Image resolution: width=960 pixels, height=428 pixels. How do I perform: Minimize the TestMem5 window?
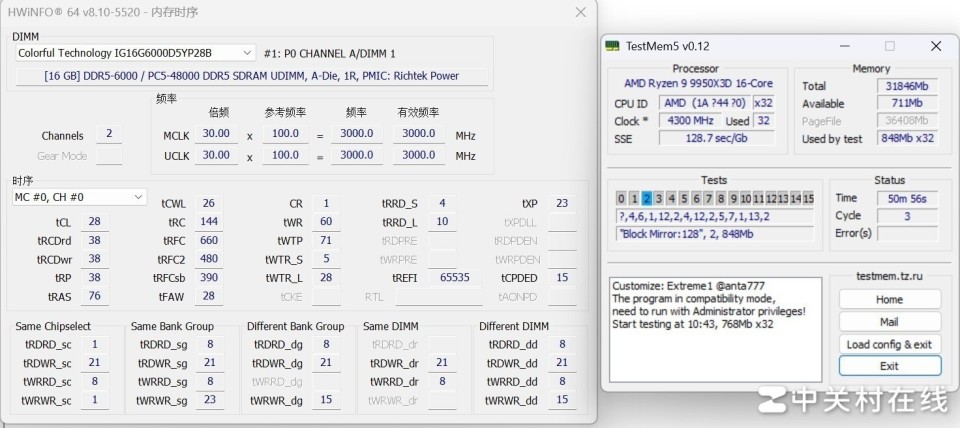(844, 46)
